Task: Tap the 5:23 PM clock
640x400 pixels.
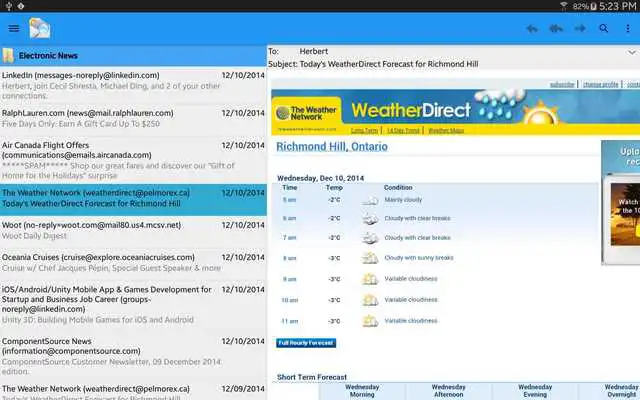Action: 619,6
